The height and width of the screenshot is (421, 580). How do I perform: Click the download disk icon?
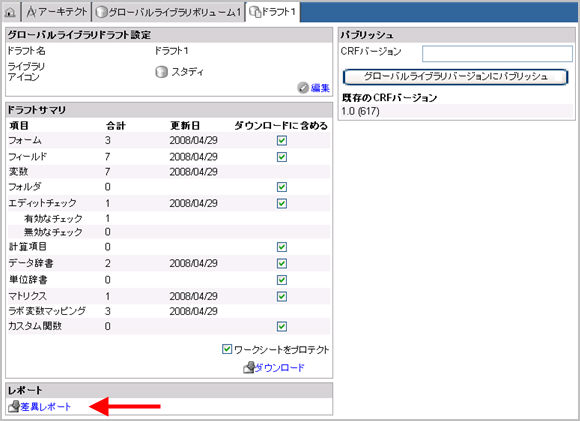(249, 367)
